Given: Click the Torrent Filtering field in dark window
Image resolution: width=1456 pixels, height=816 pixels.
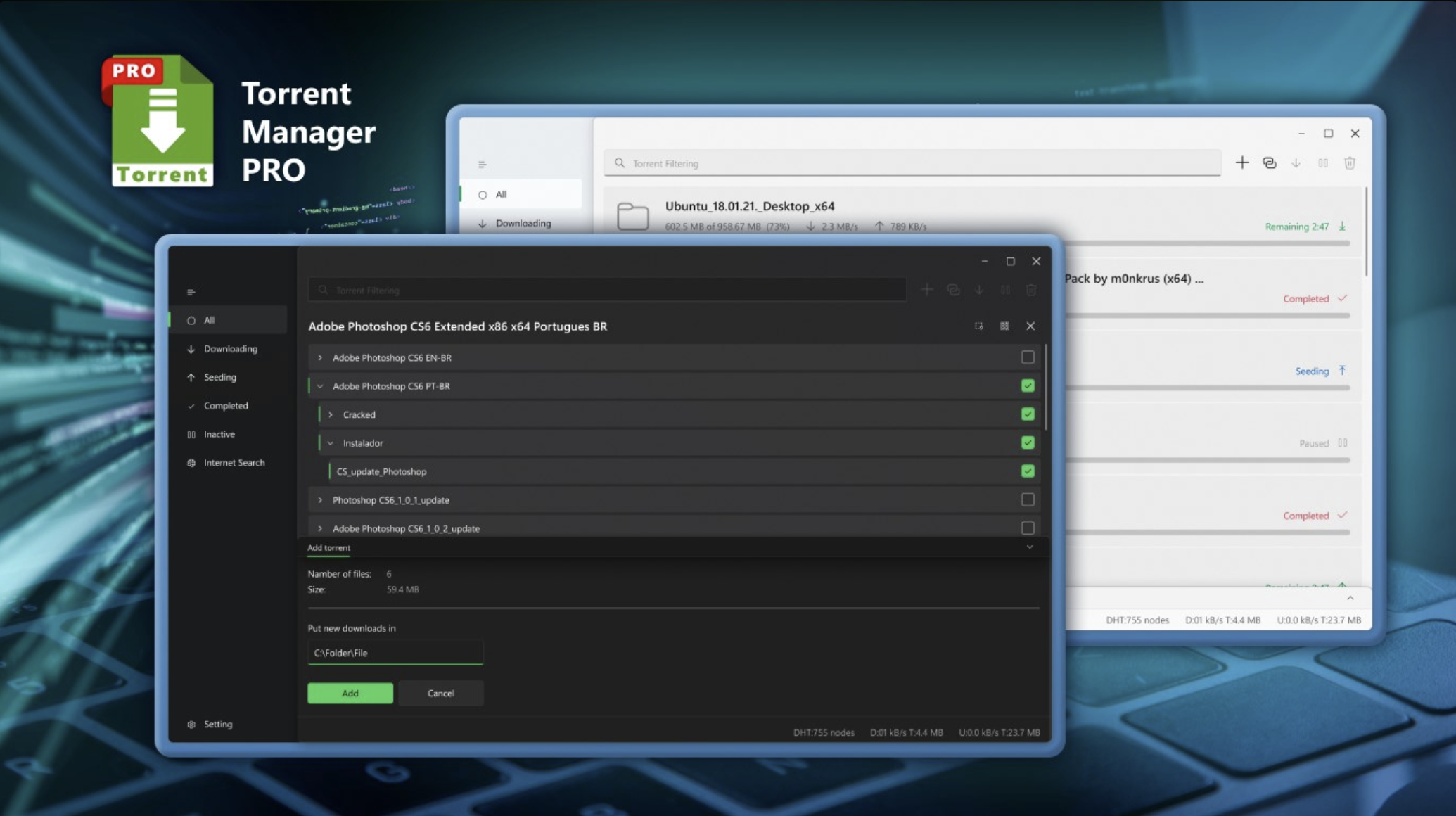Looking at the screenshot, I should point(607,290).
